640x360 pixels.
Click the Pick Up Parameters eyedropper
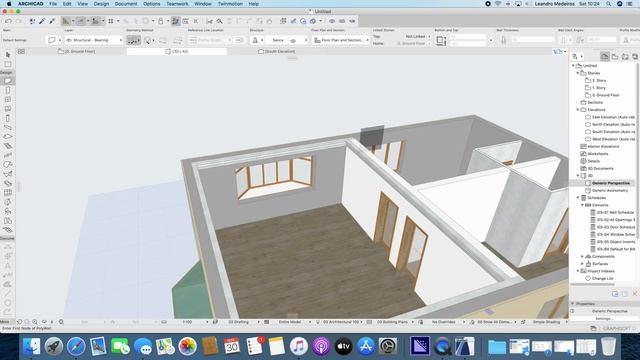[x=42, y=21]
